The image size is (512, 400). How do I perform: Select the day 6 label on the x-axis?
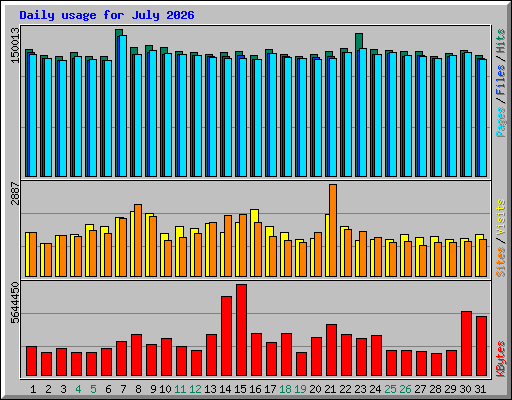tap(108, 389)
